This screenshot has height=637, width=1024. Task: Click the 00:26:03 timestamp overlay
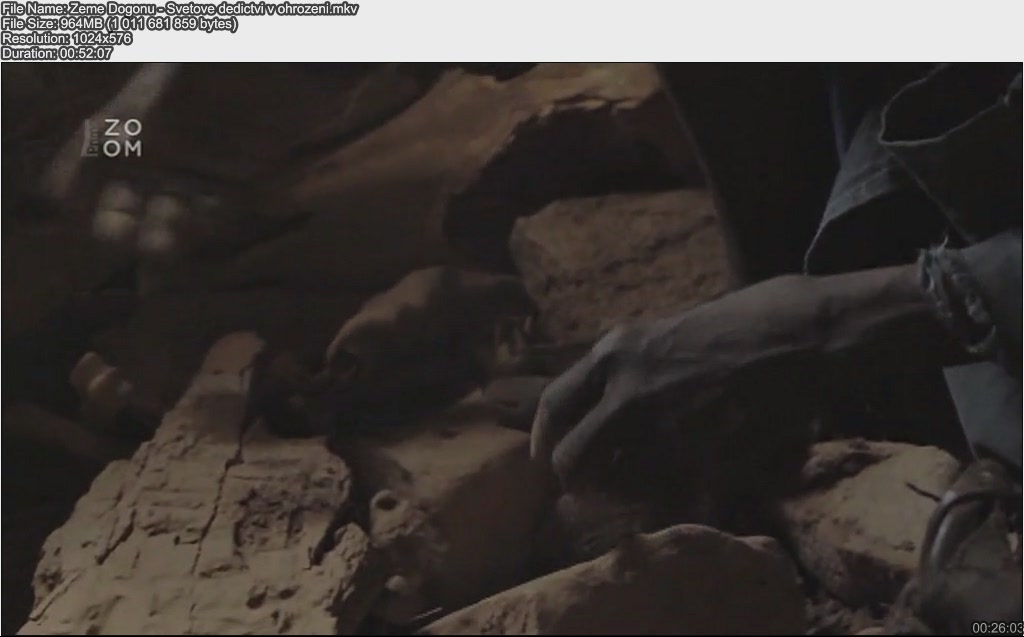point(996,628)
